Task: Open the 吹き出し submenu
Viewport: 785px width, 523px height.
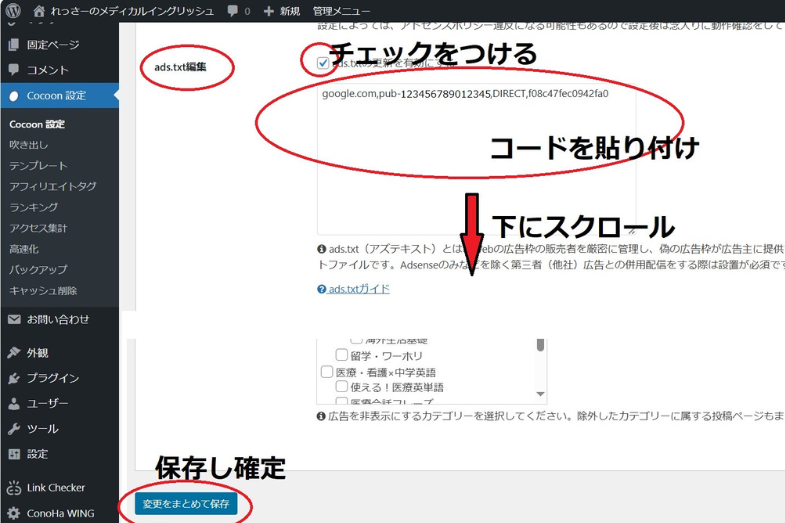Action: [x=29, y=145]
